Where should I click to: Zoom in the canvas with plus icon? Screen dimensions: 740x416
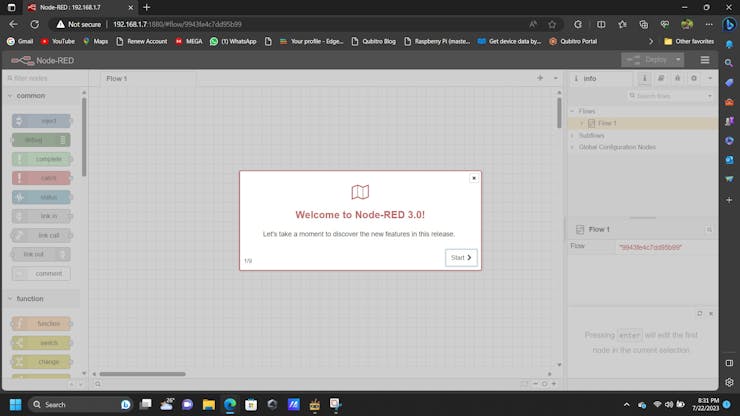pos(553,383)
